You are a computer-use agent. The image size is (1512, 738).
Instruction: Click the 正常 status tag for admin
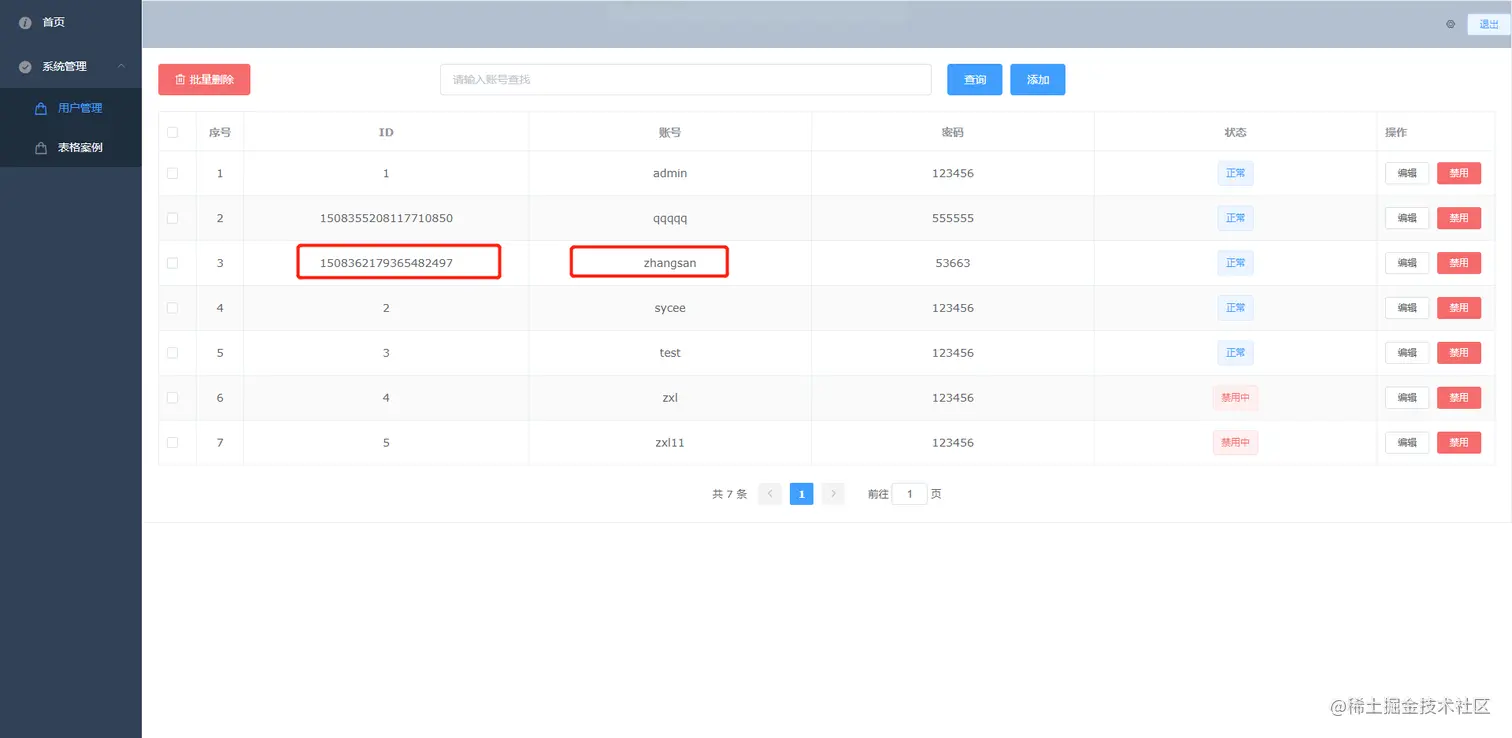pyautogui.click(x=1236, y=173)
